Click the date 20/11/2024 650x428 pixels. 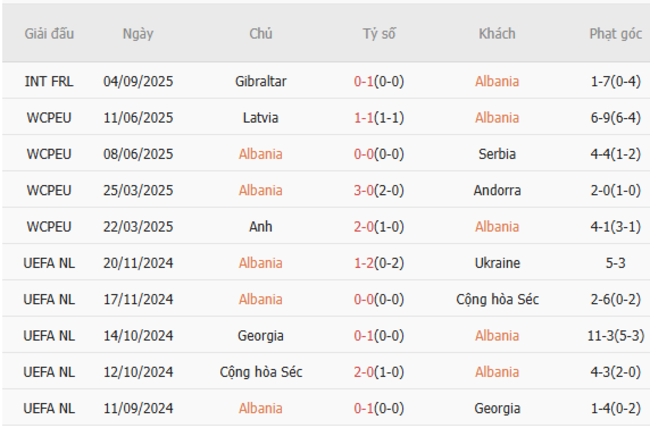point(138,263)
